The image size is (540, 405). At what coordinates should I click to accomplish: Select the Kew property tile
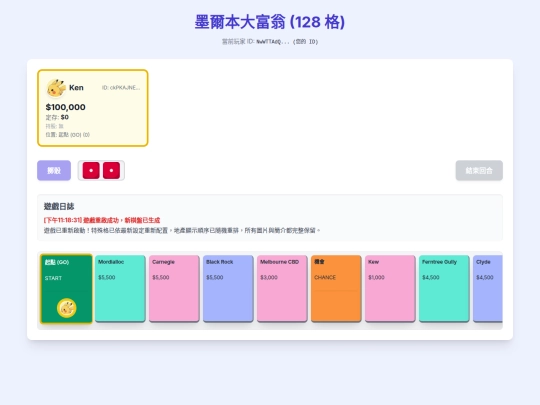click(390, 289)
